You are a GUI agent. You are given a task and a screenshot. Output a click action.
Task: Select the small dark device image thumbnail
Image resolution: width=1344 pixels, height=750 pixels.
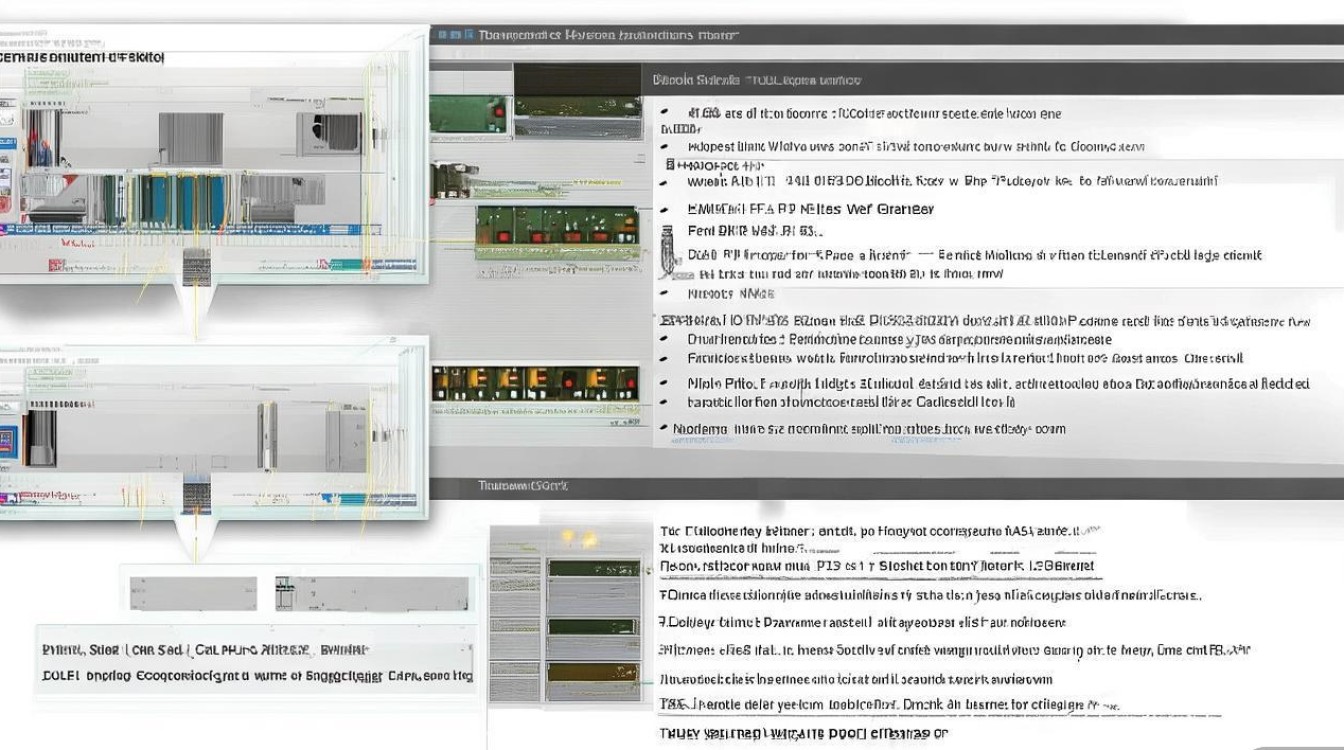pyautogui.click(x=454, y=179)
